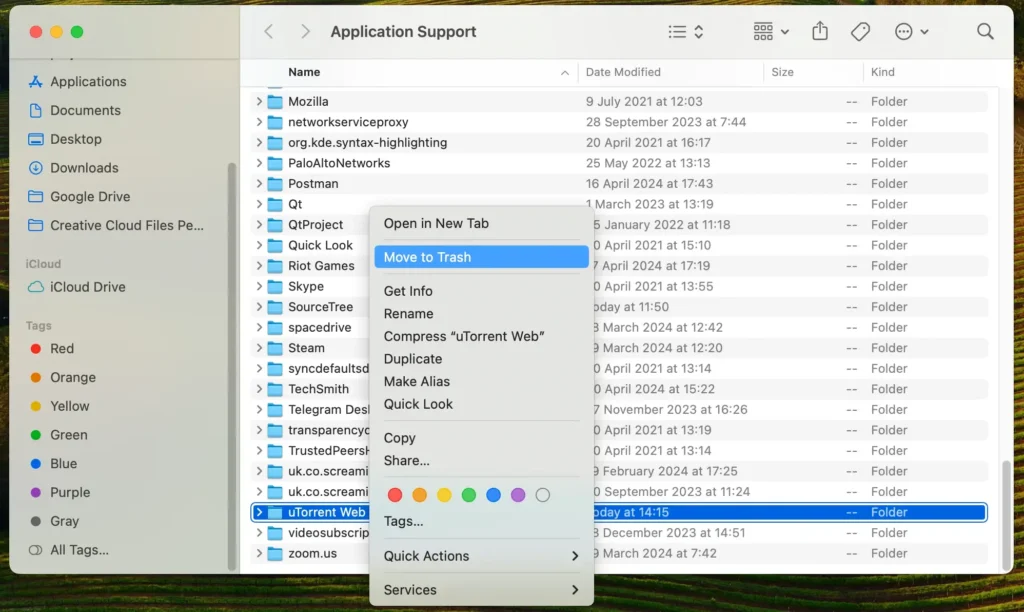Open iCloud Drive in the sidebar
This screenshot has width=1024, height=612.
(76, 287)
